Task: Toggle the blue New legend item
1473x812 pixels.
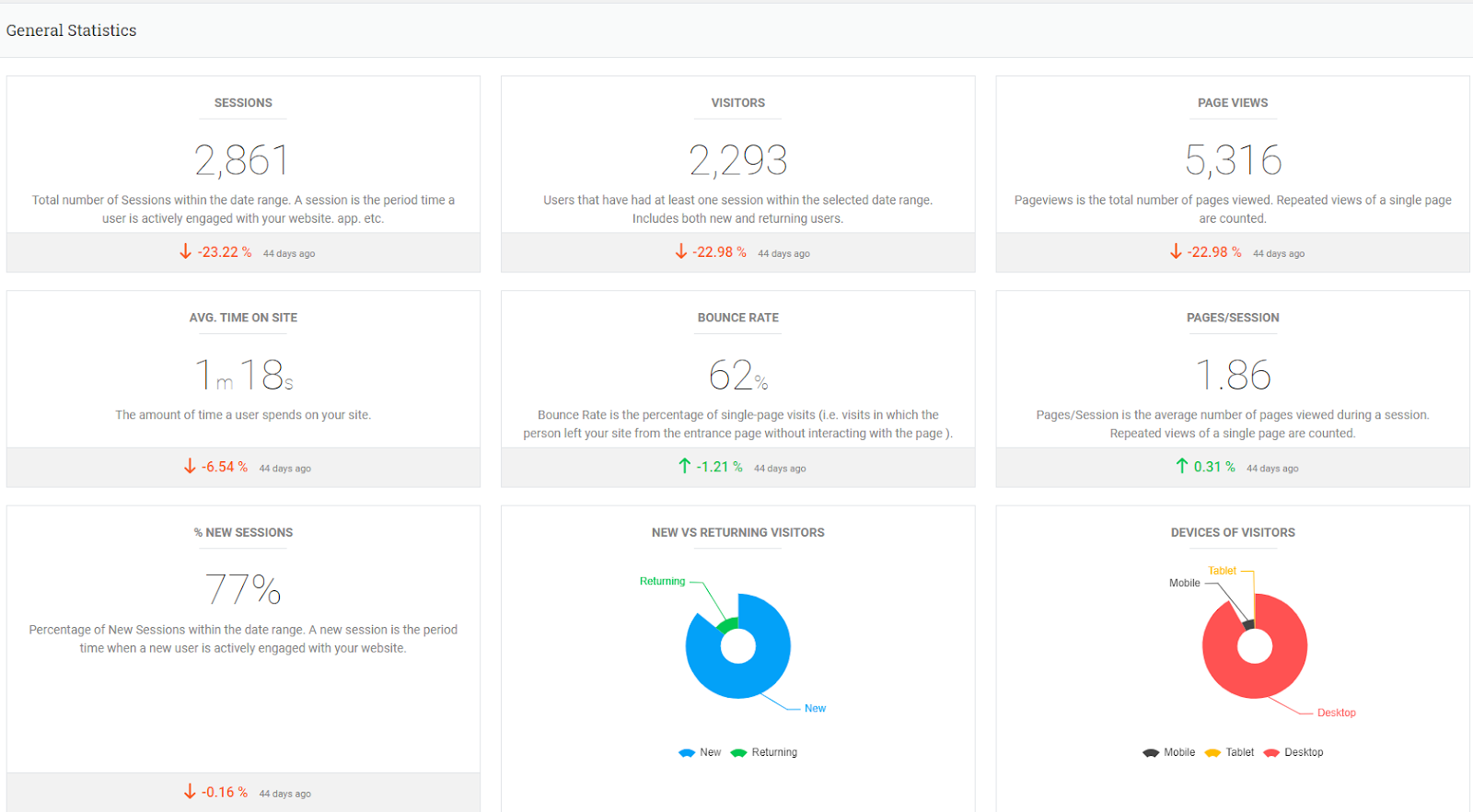Action: coord(700,752)
